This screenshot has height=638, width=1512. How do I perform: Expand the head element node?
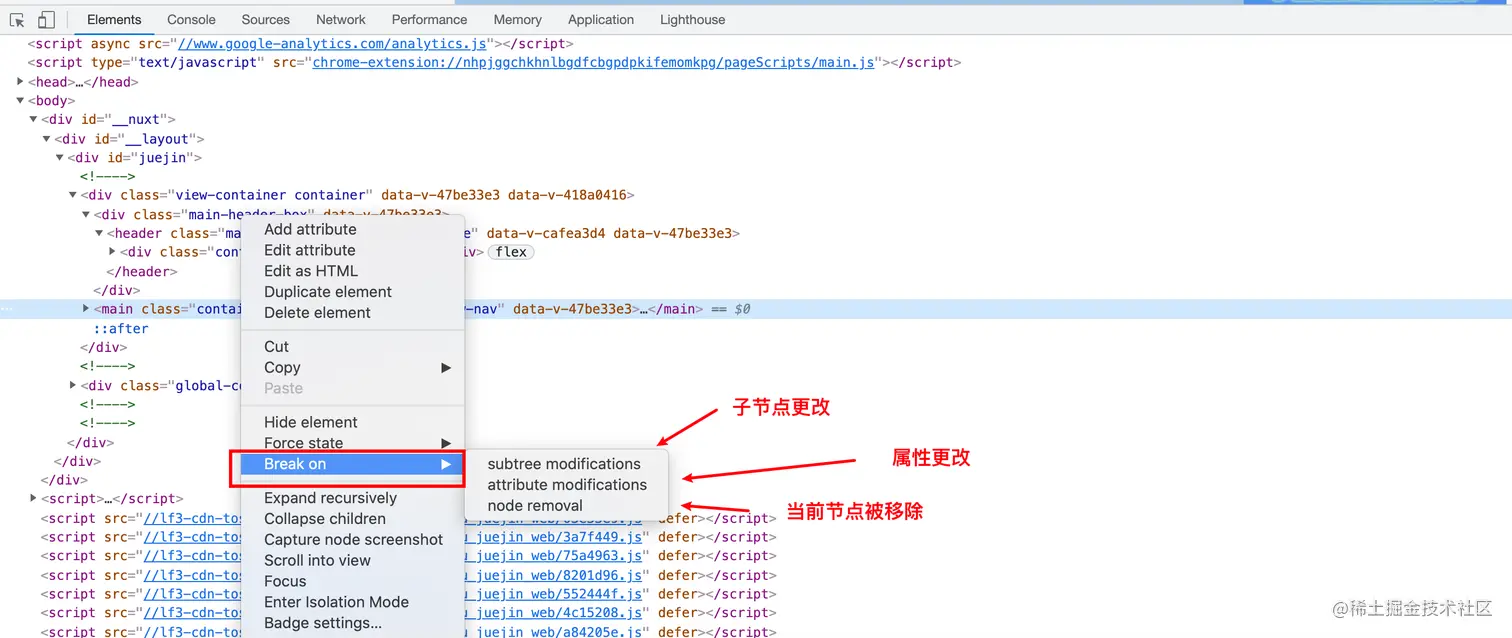pyautogui.click(x=21, y=82)
